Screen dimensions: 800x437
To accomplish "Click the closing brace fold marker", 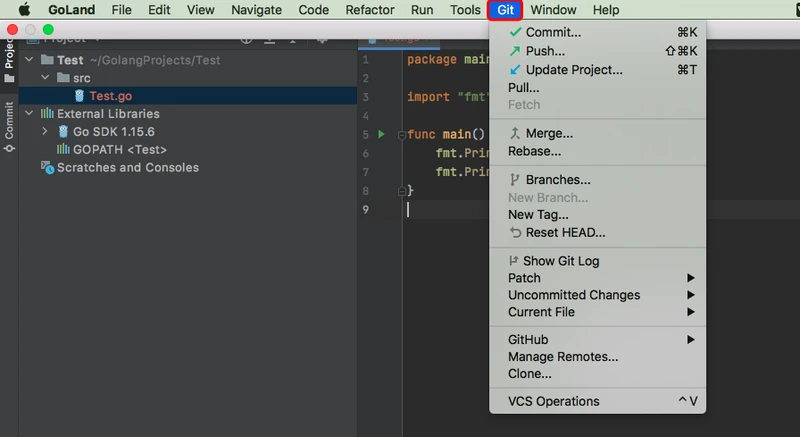I will click(x=402, y=191).
